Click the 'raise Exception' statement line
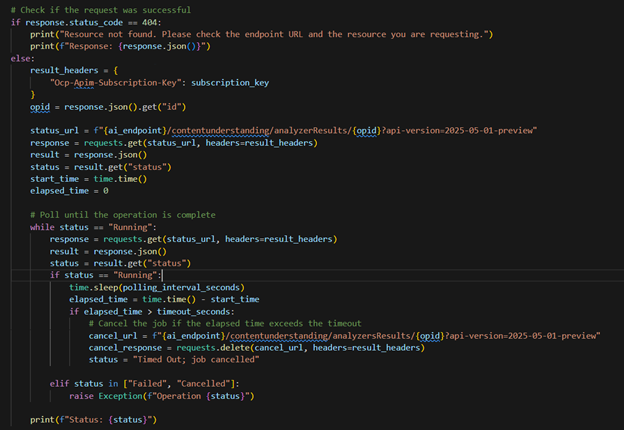Viewport: 624px width, 430px height. (160, 396)
